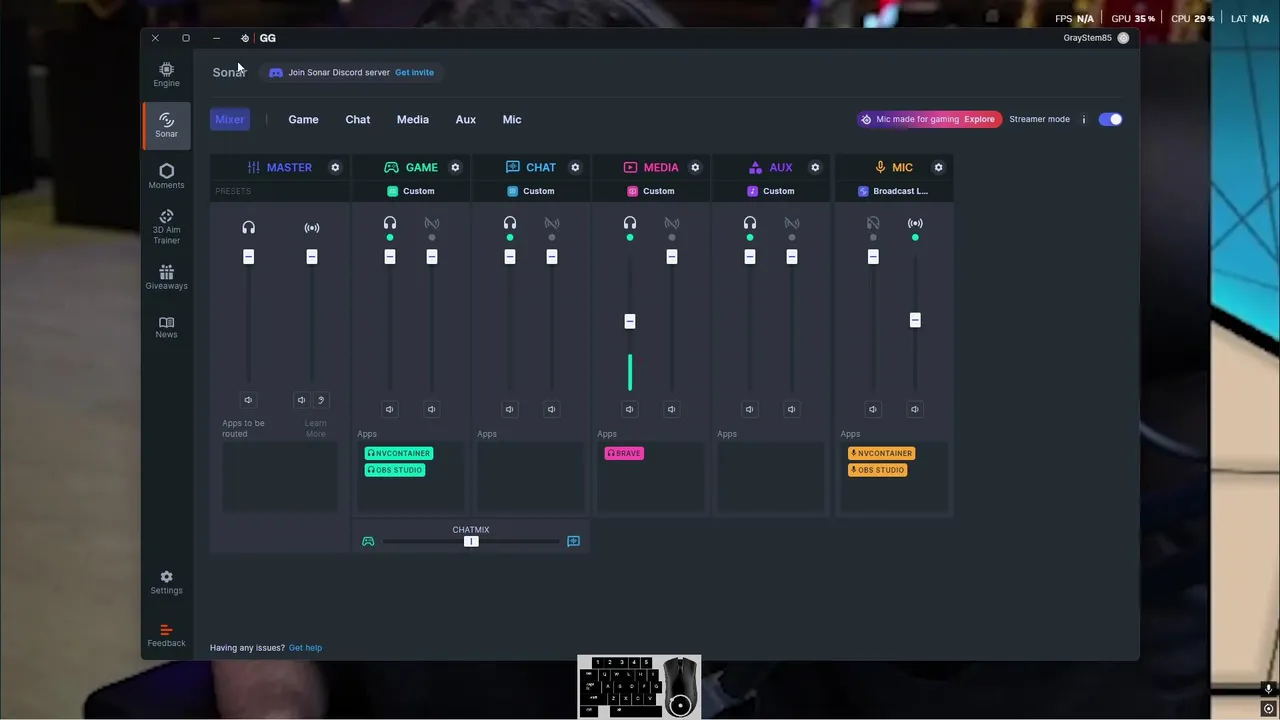Click the Media headphone volume fader handle

[629, 321]
